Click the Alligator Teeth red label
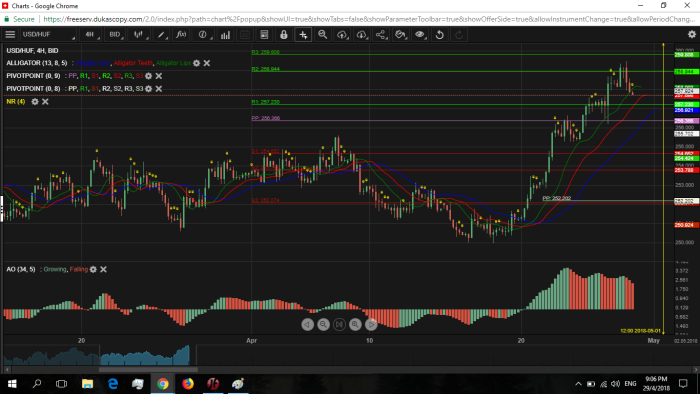700x394 pixels. (133, 63)
